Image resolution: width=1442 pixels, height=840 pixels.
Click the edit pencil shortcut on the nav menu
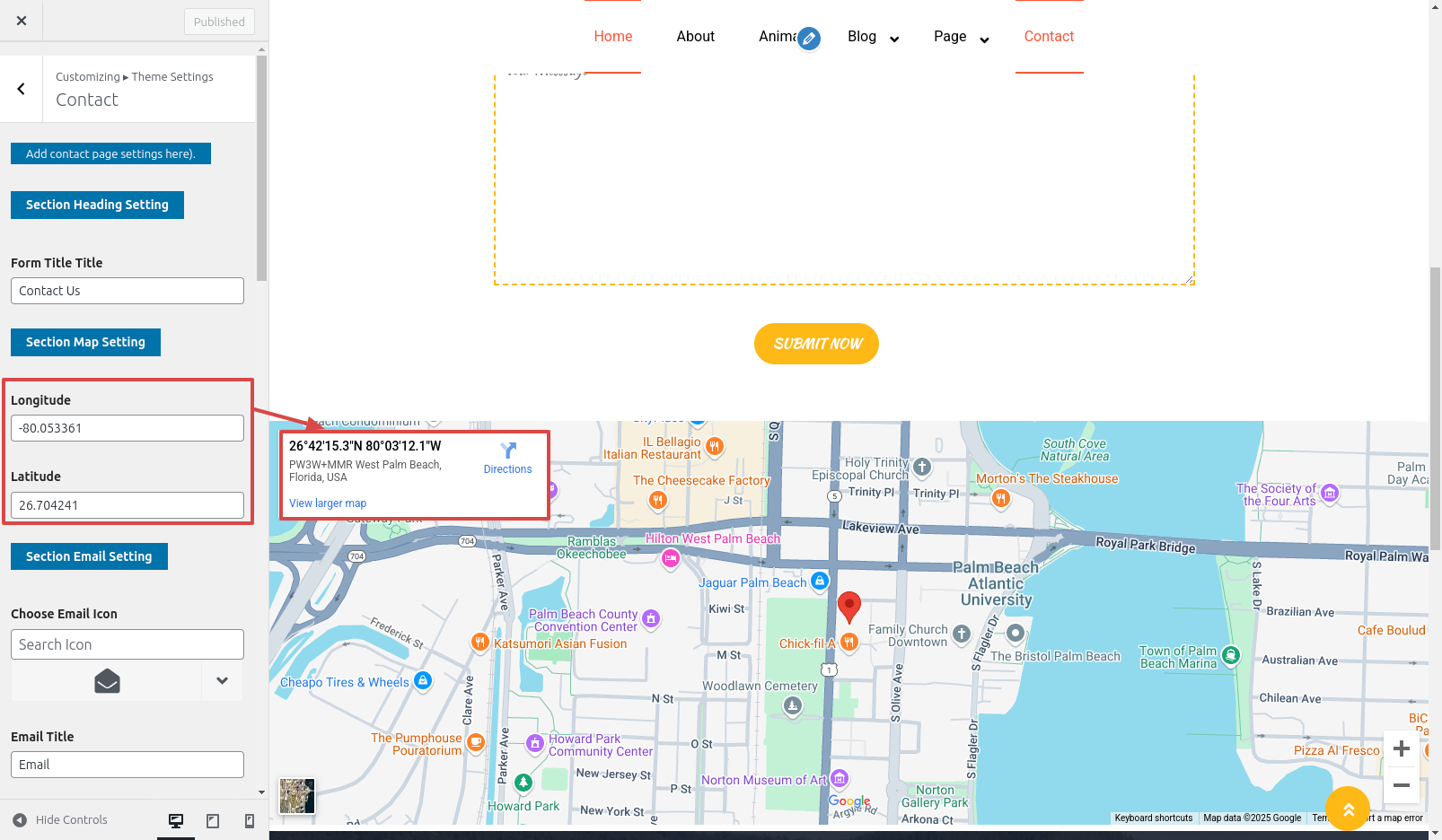click(809, 39)
